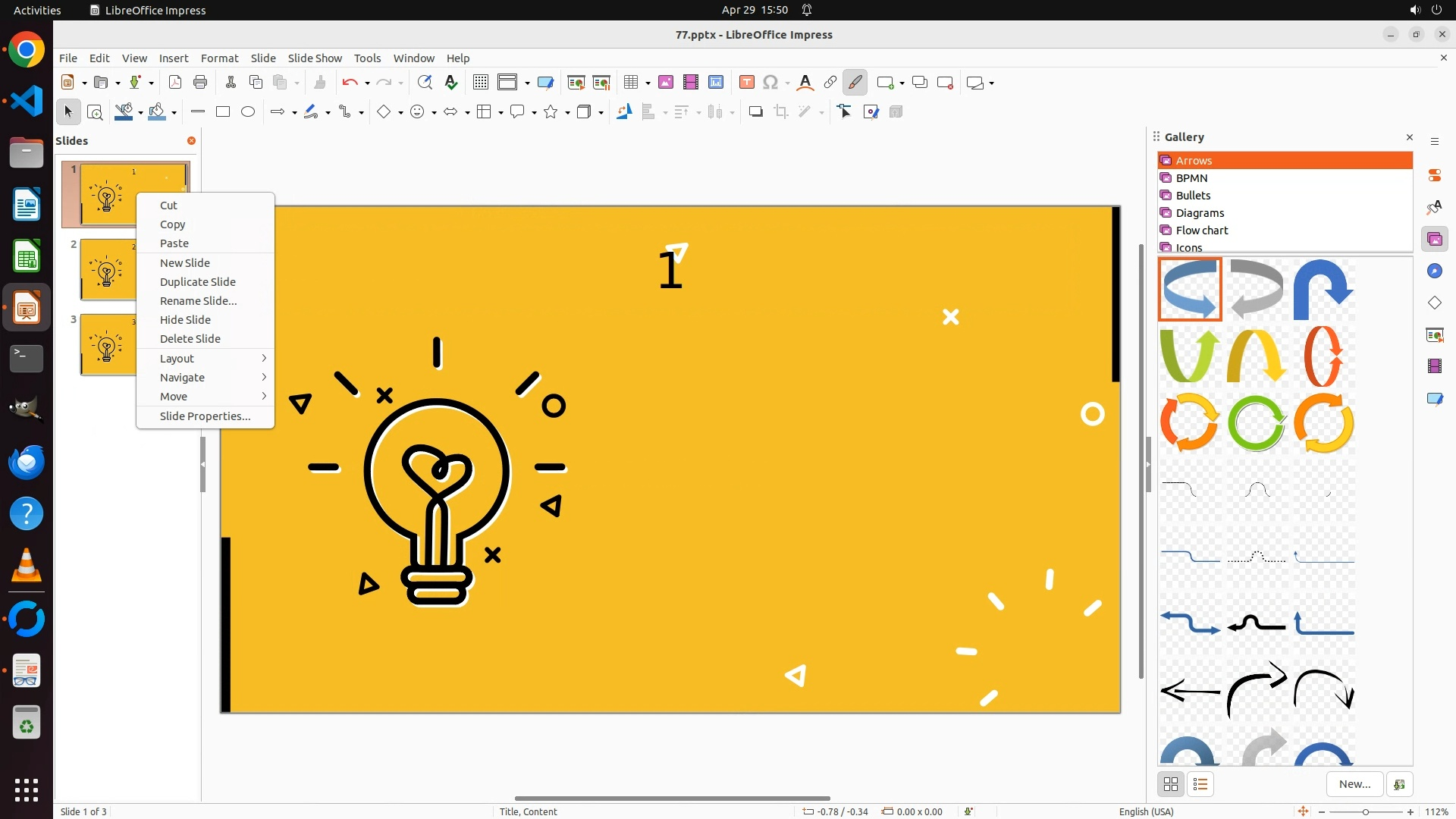
Task: Select the Rectangle drawing tool
Action: tap(223, 112)
